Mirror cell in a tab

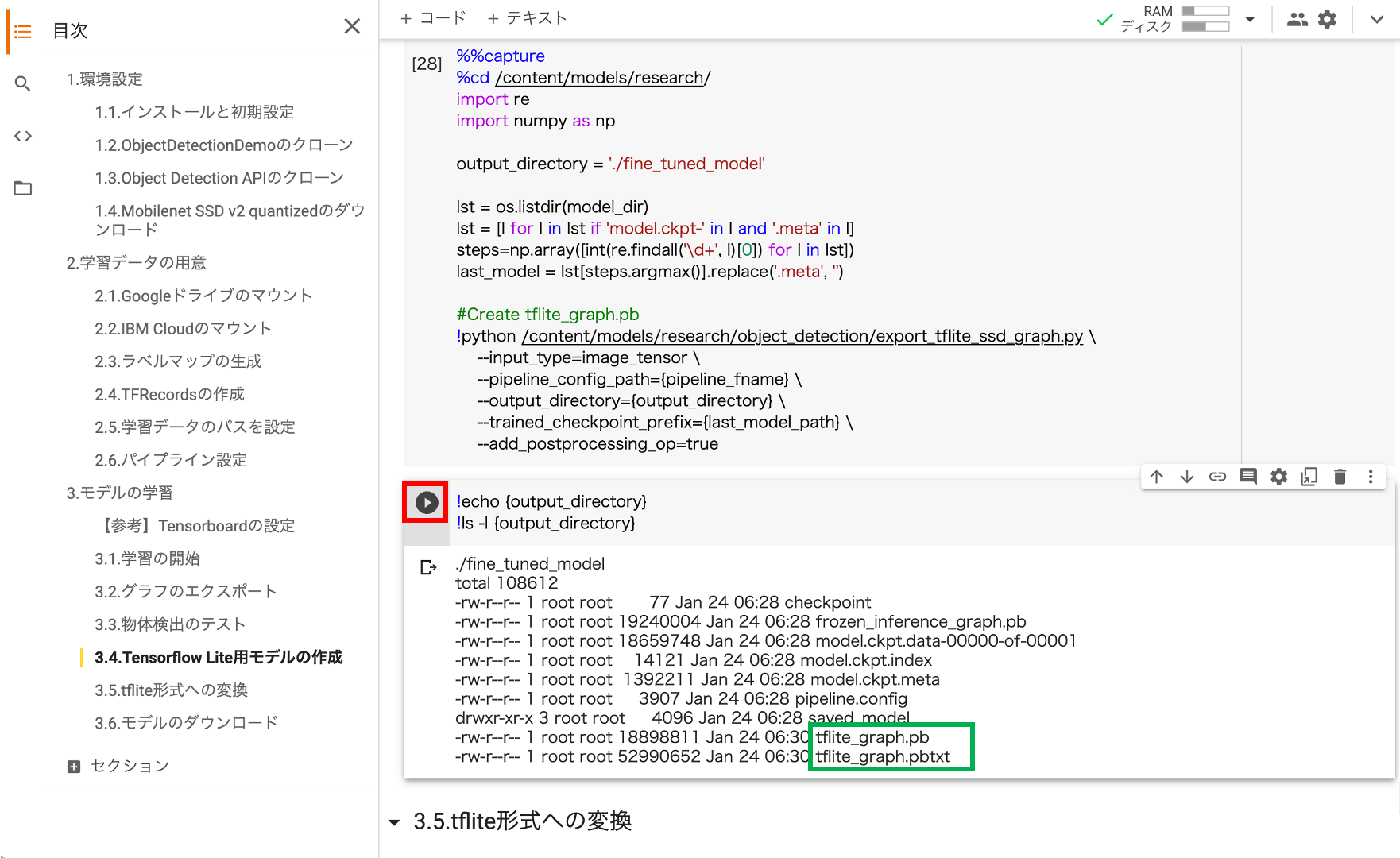[1309, 477]
